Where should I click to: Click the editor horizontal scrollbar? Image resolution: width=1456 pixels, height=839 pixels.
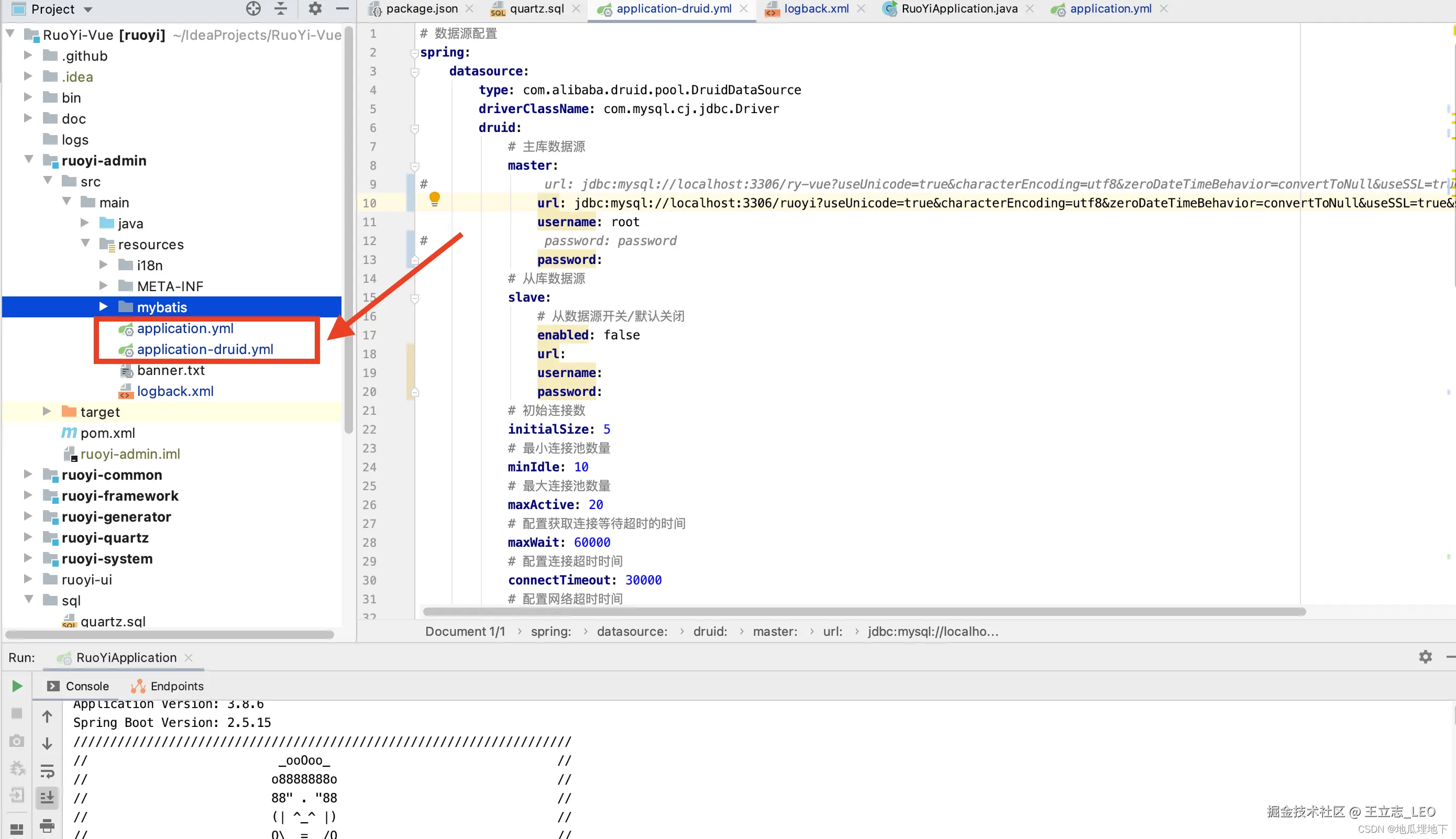pyautogui.click(x=864, y=611)
